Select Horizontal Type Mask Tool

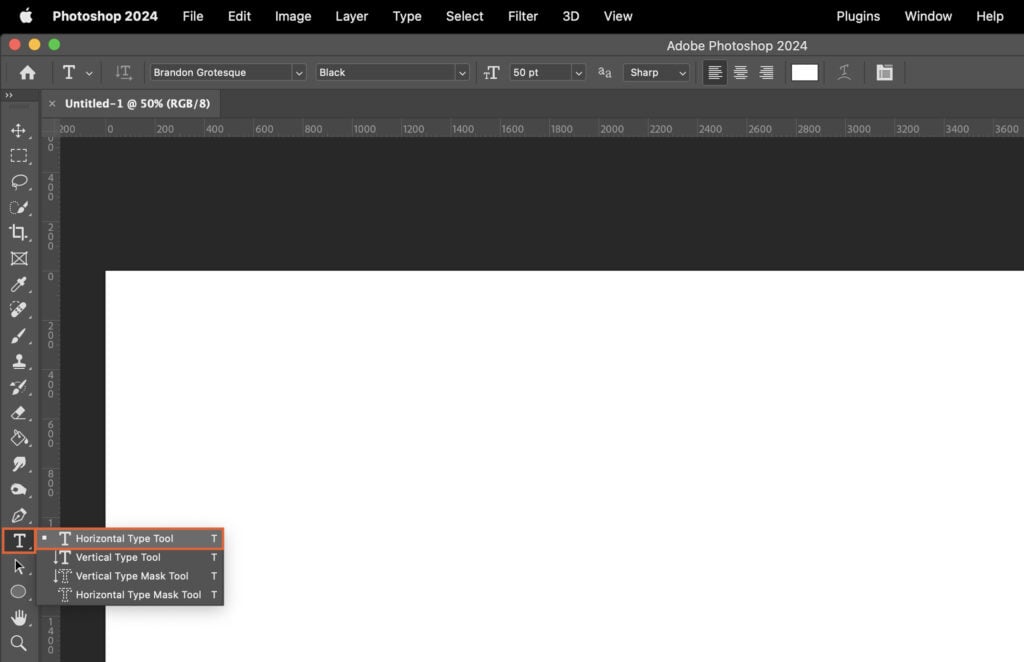(x=131, y=594)
